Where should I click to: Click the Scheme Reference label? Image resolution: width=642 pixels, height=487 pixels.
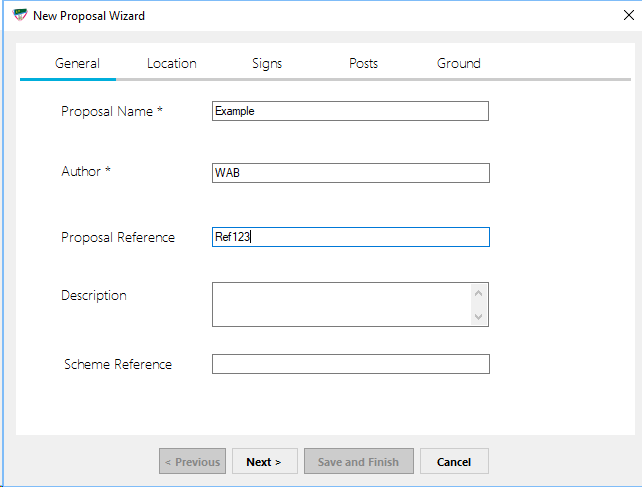pos(118,364)
